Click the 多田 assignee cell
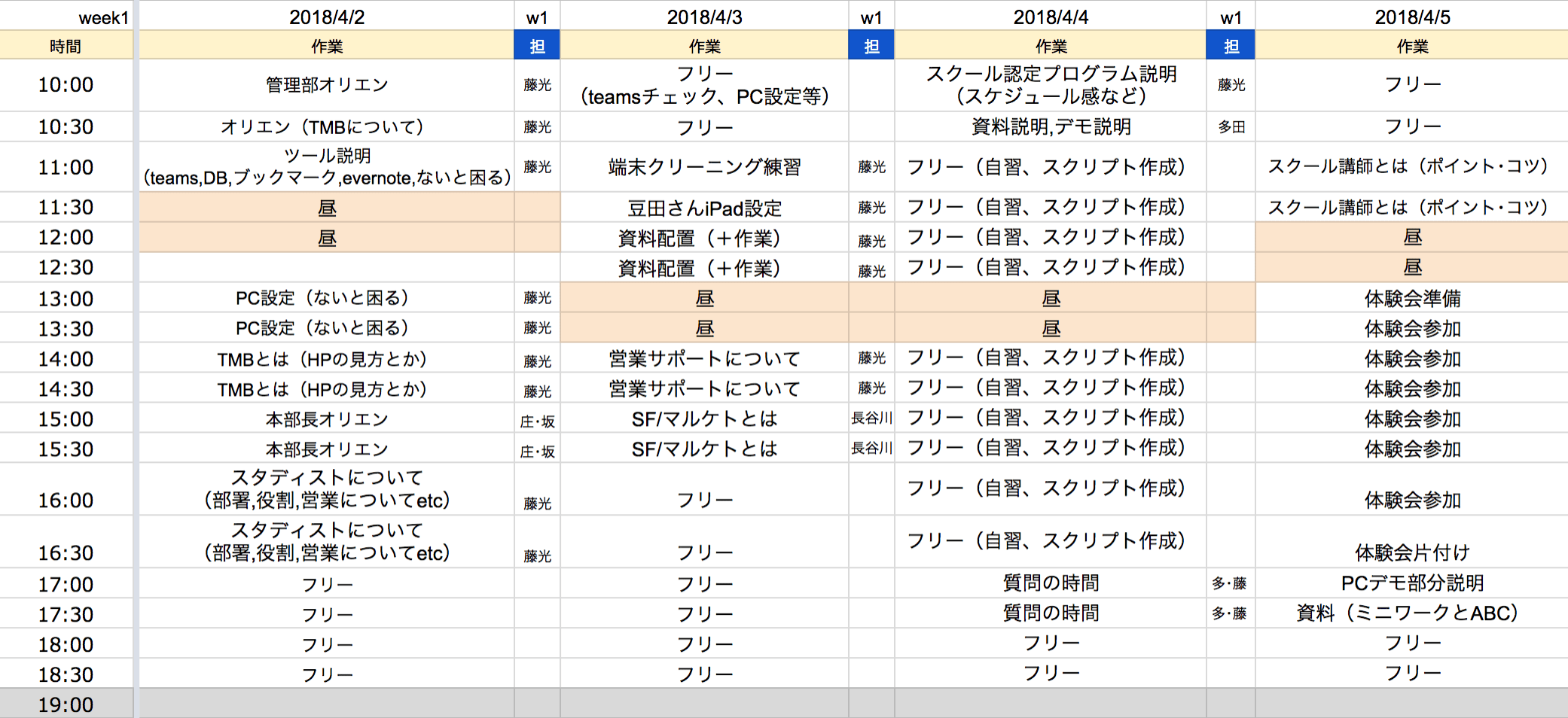 tap(1231, 127)
